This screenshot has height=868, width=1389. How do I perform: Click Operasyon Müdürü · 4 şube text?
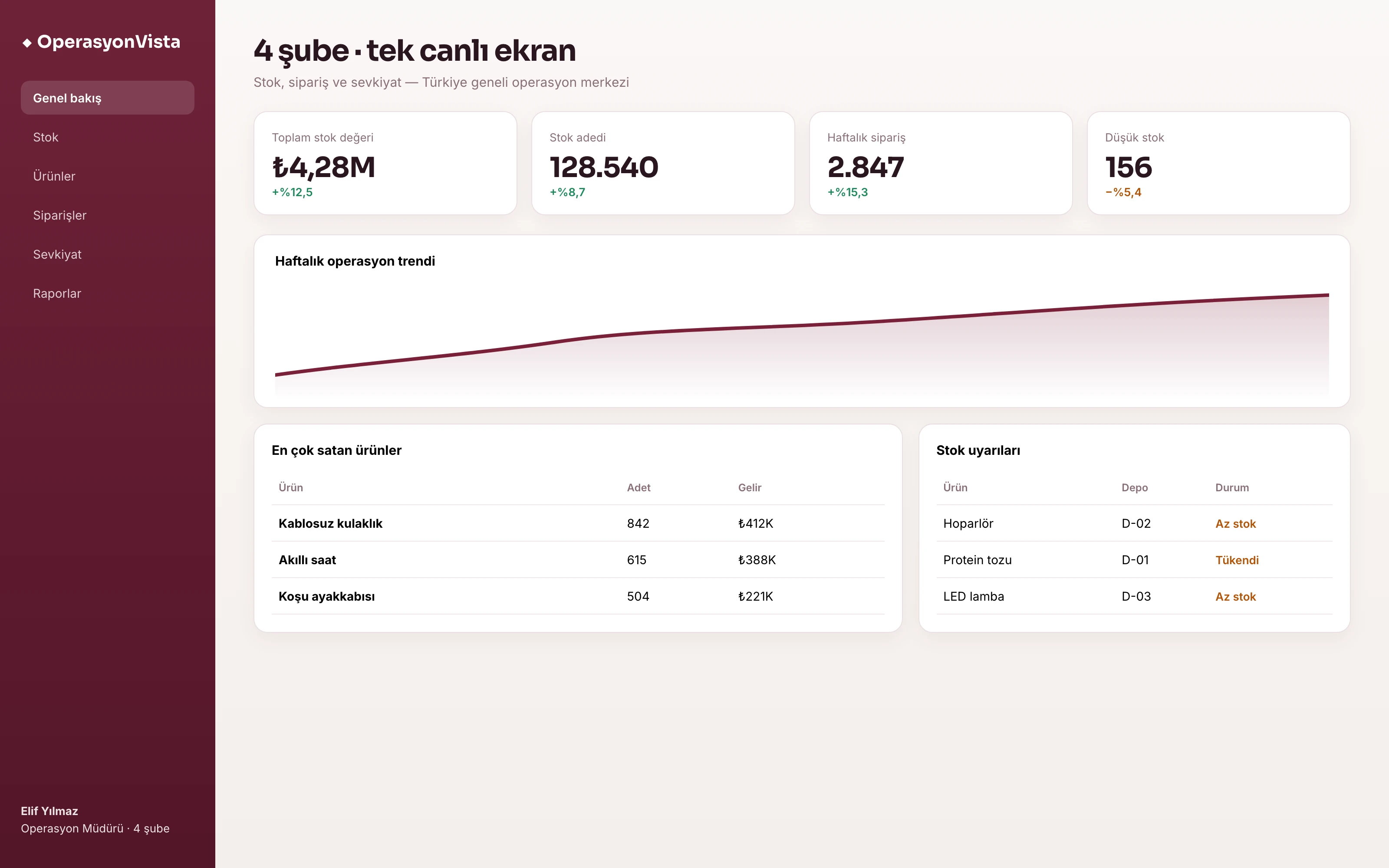[95, 829]
